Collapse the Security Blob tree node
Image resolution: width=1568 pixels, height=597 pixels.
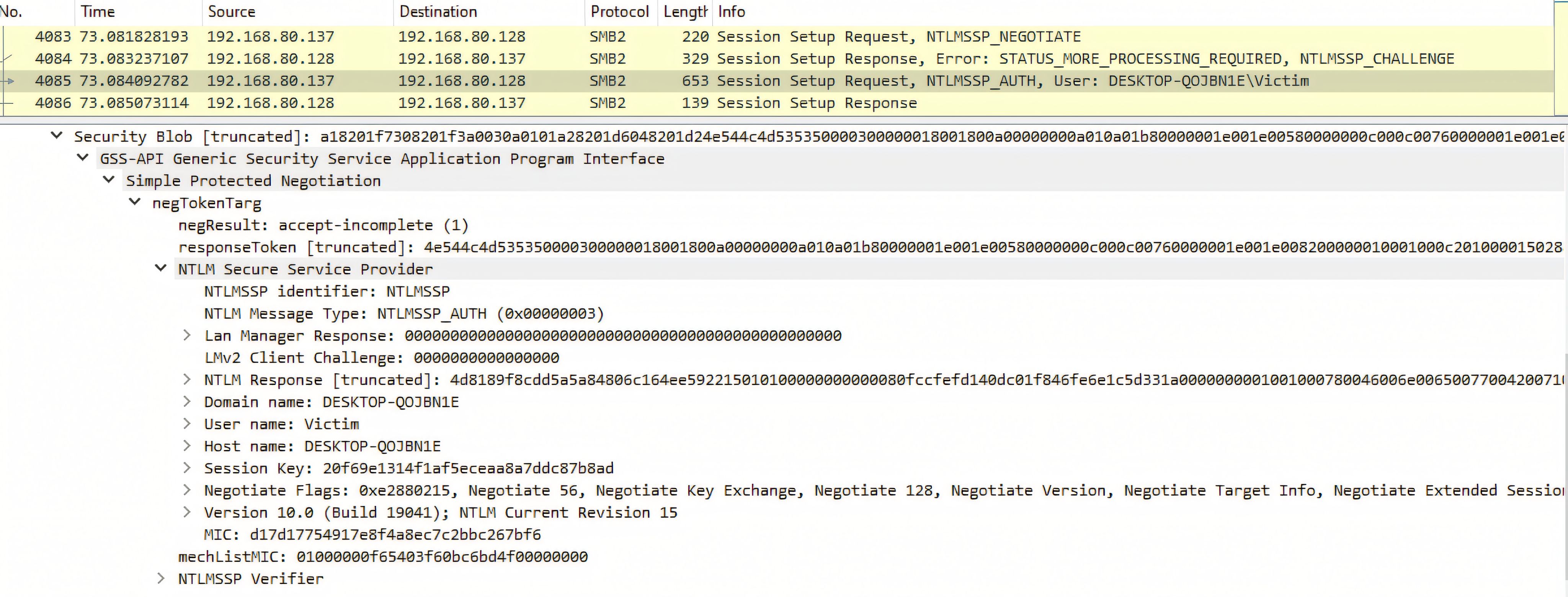57,136
